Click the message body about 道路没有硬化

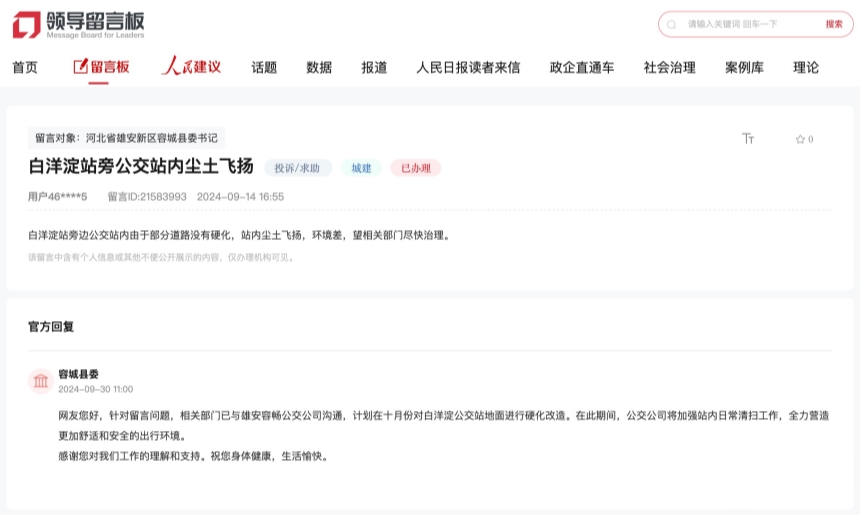click(240, 235)
